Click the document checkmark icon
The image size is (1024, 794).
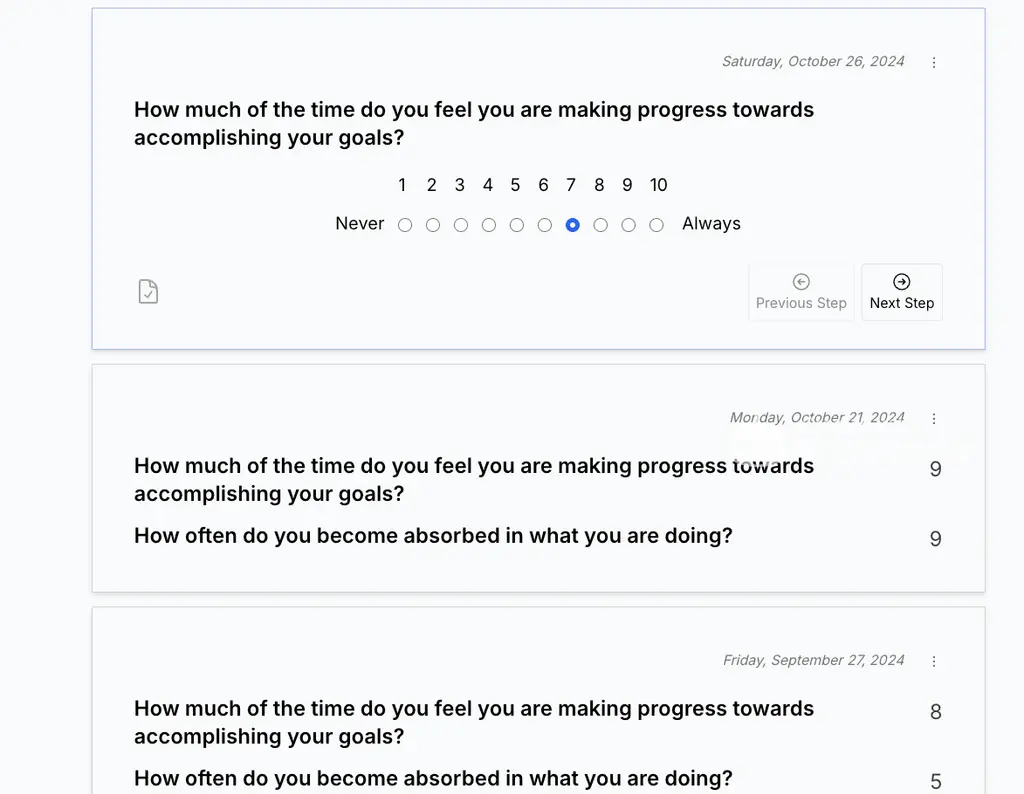[148, 292]
